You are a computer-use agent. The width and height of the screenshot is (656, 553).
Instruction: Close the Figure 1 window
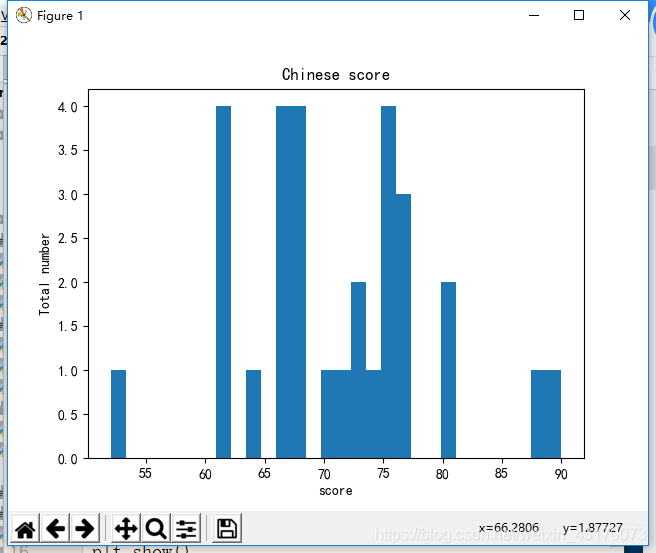coord(625,15)
